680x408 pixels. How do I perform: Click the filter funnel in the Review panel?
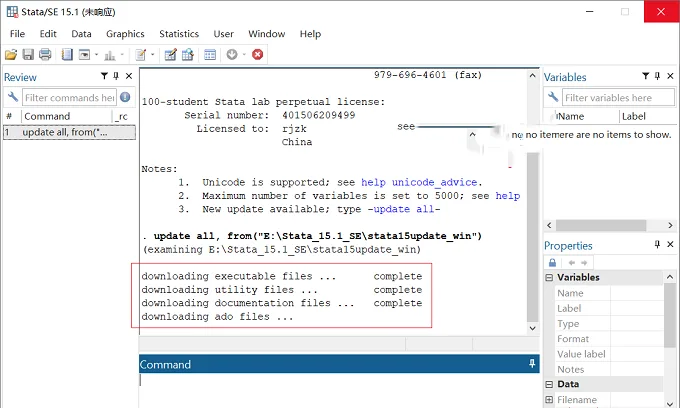[x=104, y=76]
